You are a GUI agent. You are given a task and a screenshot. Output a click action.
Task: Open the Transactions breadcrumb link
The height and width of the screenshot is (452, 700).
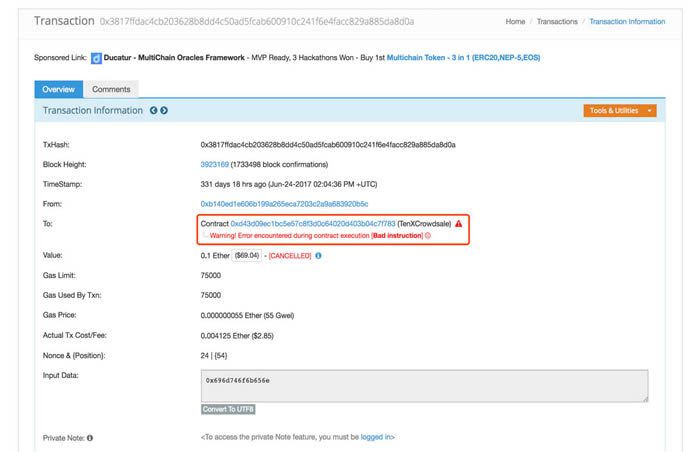pyautogui.click(x=557, y=21)
